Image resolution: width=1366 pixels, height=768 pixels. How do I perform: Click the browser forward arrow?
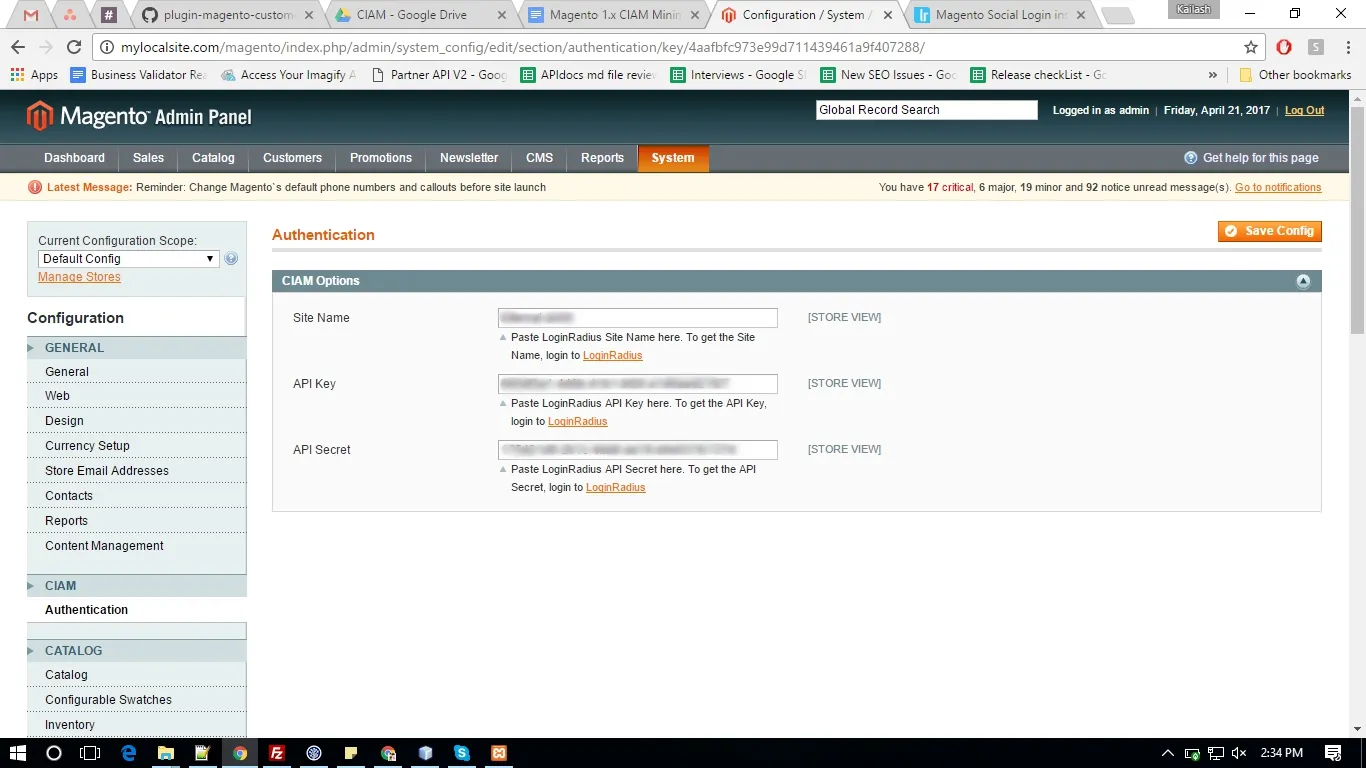pyautogui.click(x=46, y=47)
